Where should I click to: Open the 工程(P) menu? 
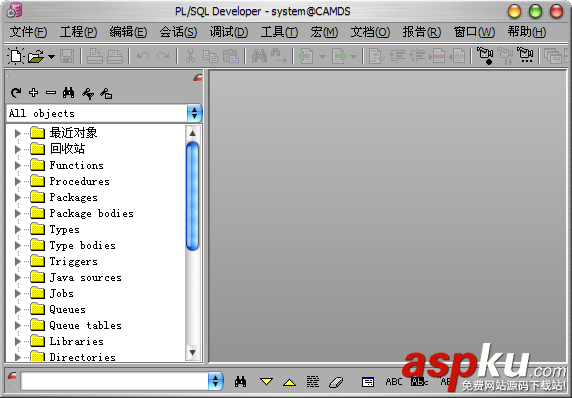[78, 32]
